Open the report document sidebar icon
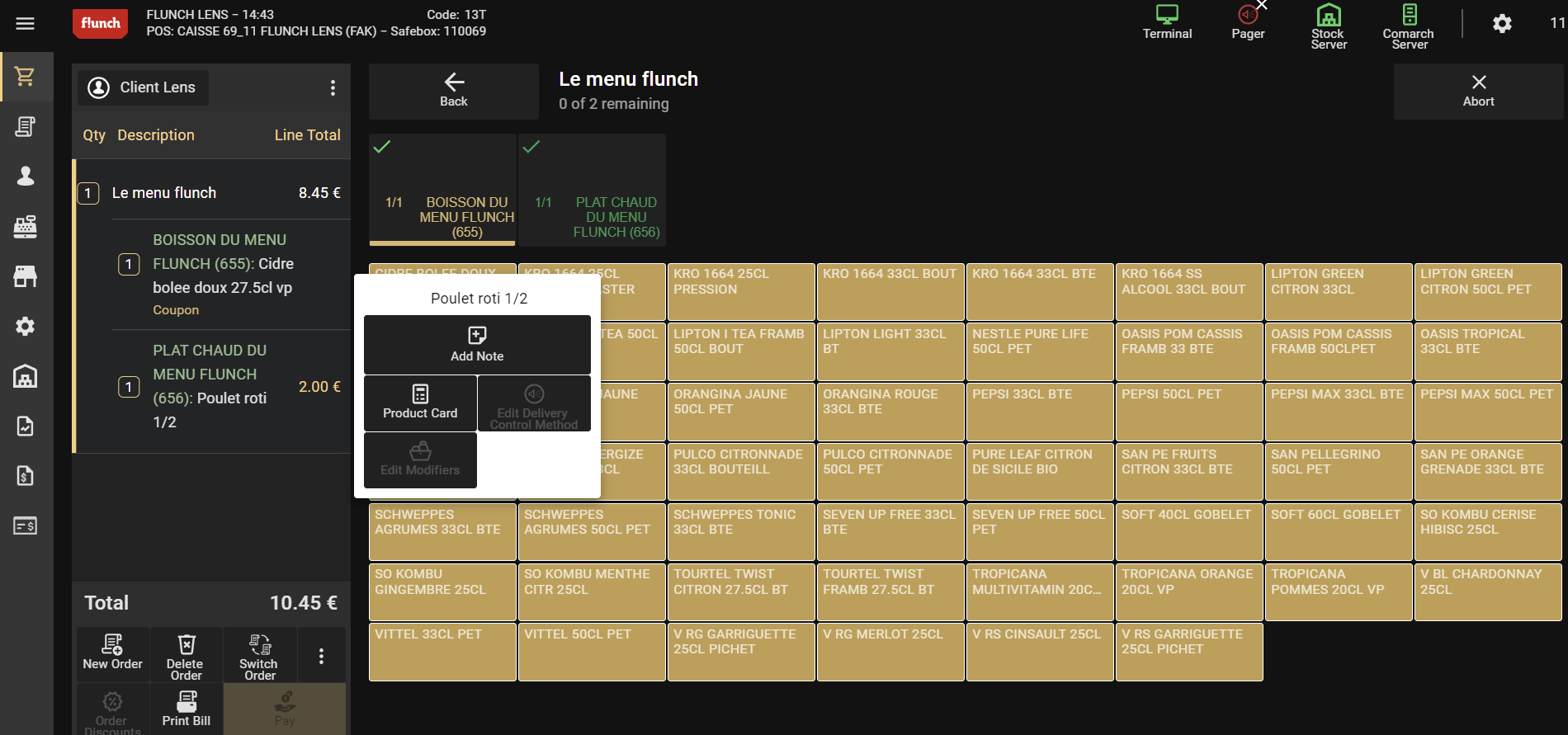Viewport: 1568px width, 735px height. tap(26, 426)
